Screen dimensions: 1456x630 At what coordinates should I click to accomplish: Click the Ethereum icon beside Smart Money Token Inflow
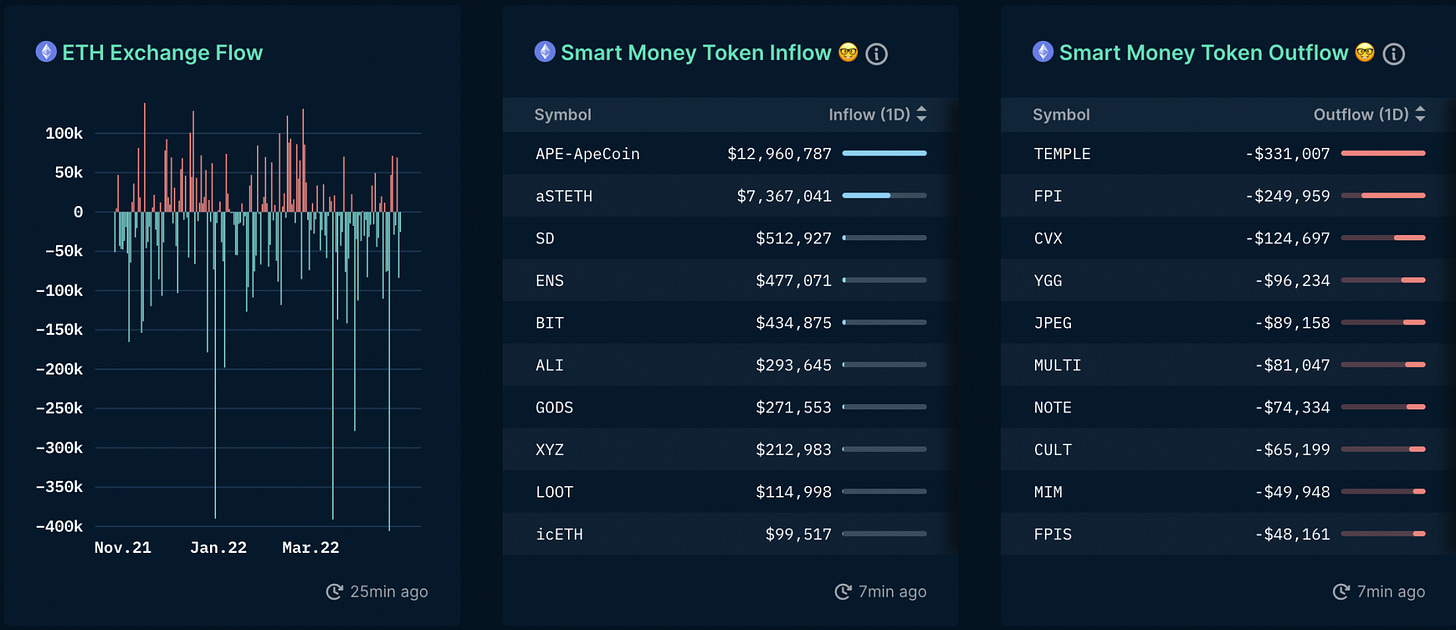(545, 52)
